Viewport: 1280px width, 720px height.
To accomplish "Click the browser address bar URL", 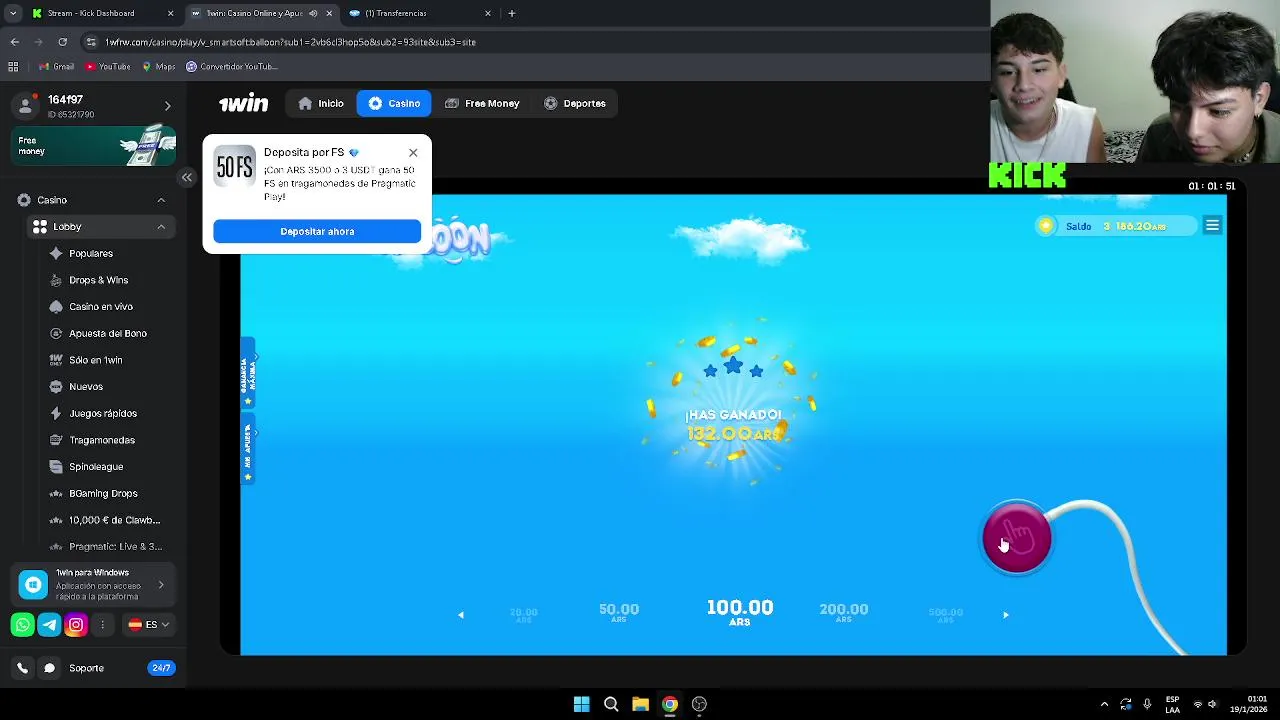I will tap(290, 42).
